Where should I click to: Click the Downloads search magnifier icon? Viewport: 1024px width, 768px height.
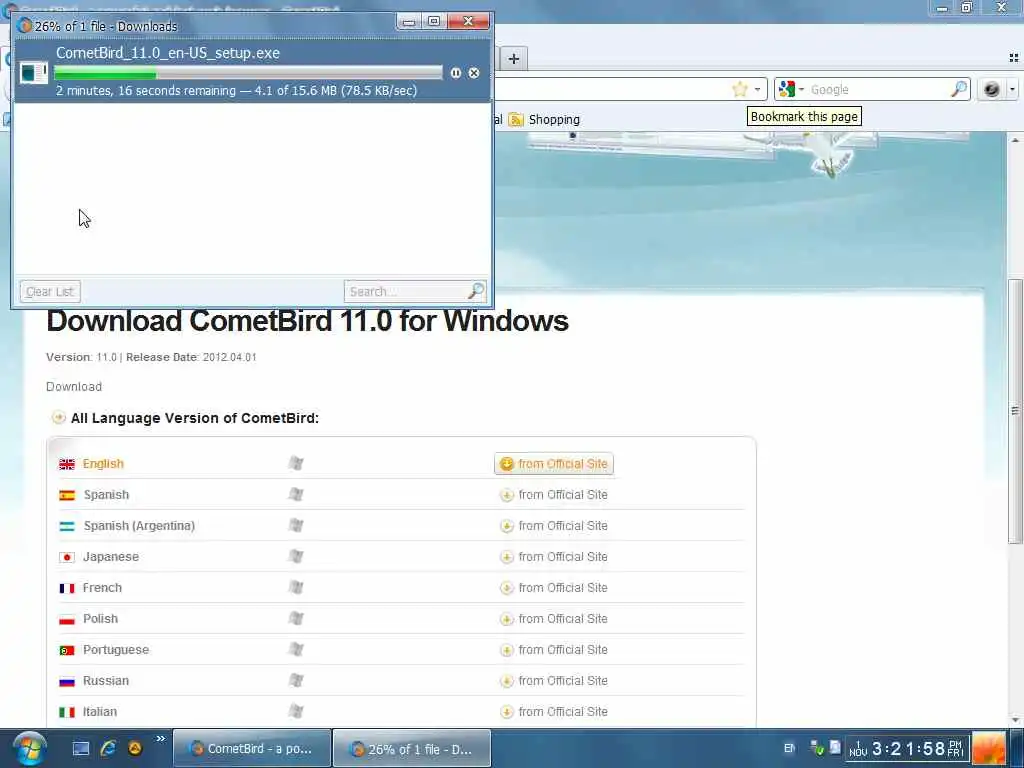click(x=477, y=291)
